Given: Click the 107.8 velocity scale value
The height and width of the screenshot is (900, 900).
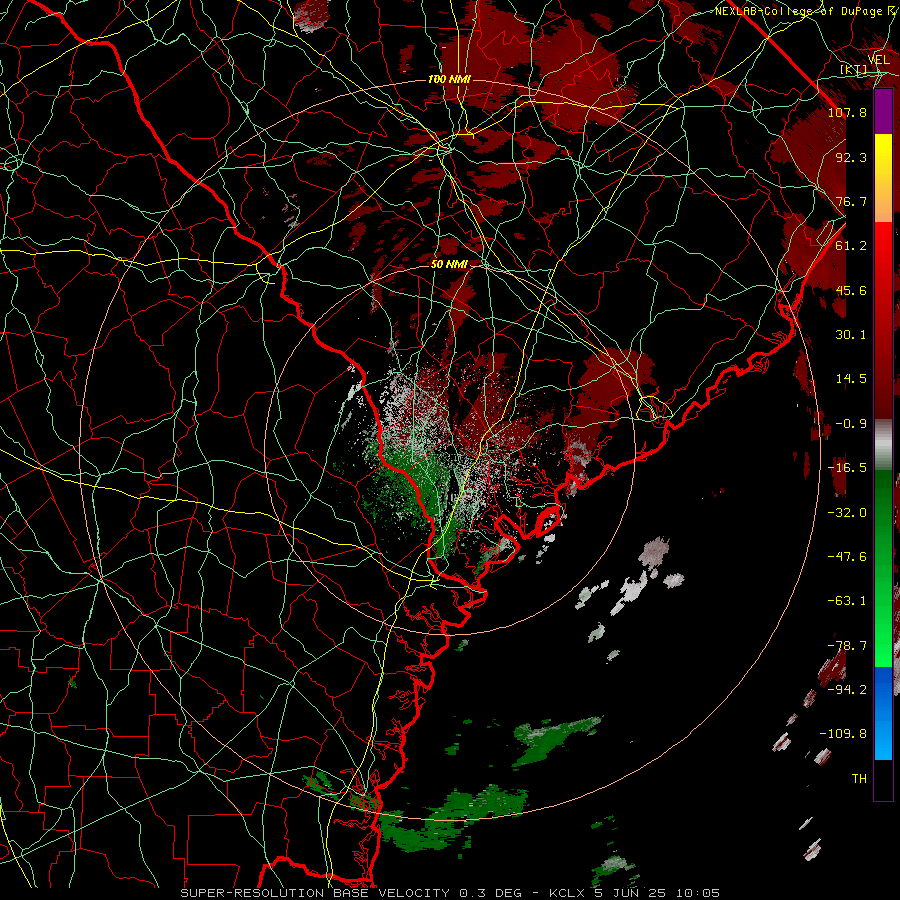Looking at the screenshot, I should point(847,112).
